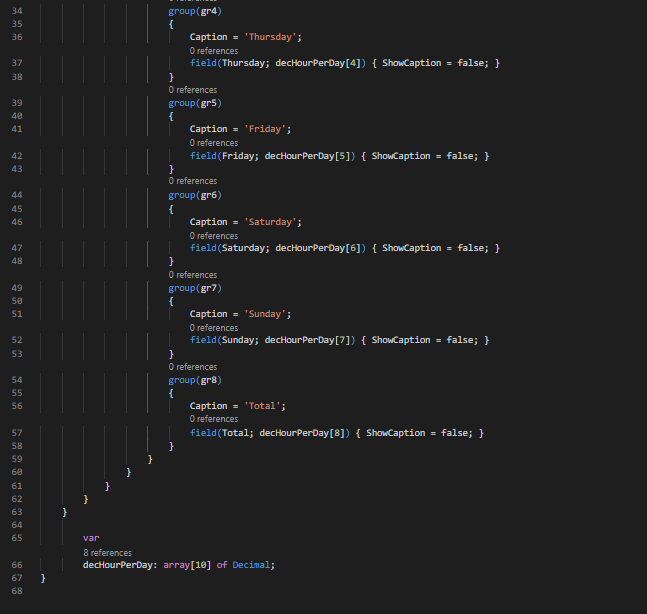Click line number 37 in gutter
This screenshot has height=614, width=647.
(x=17, y=63)
